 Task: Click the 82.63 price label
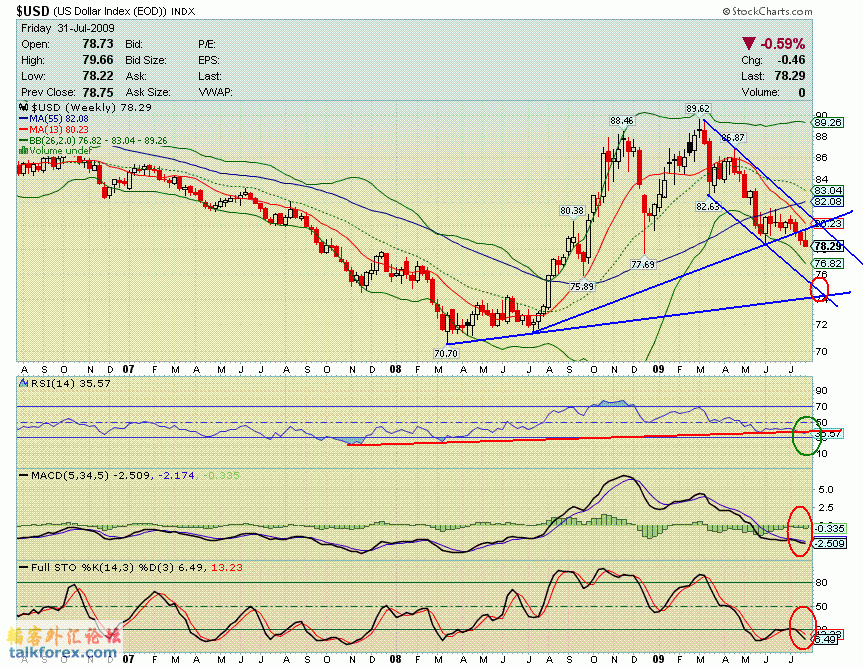click(707, 207)
